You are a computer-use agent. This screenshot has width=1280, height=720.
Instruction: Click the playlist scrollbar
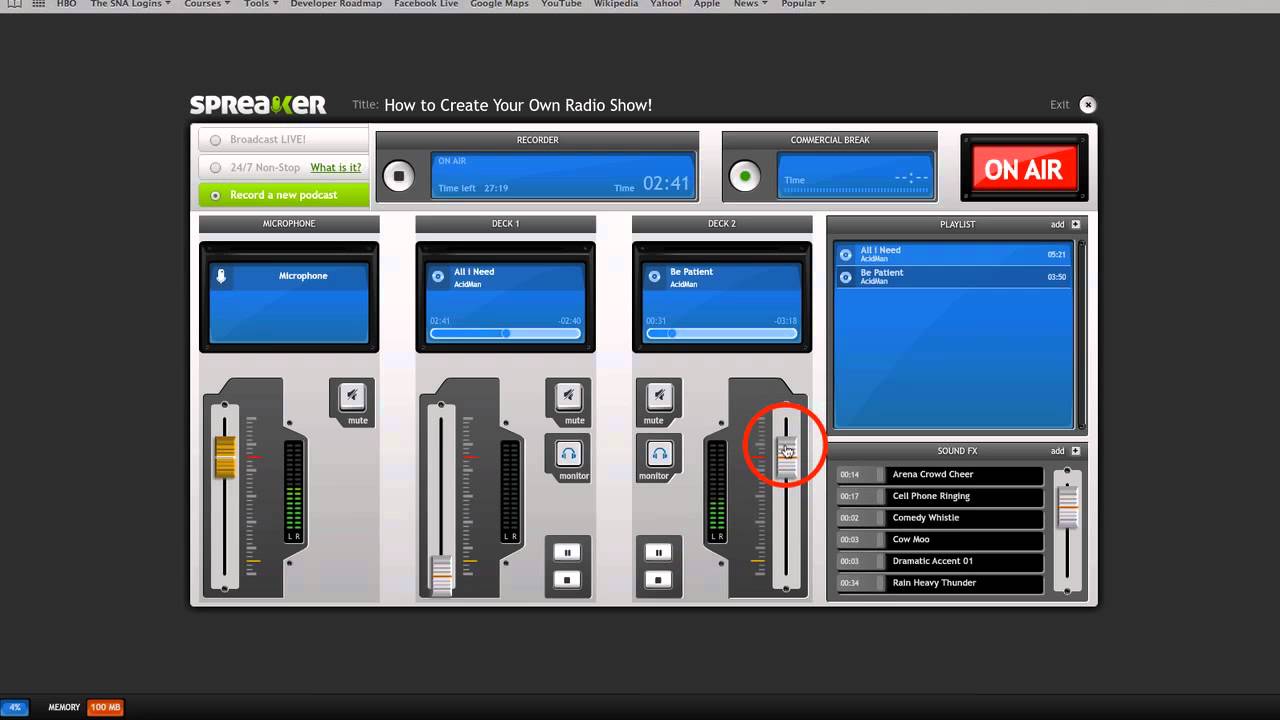click(1080, 335)
